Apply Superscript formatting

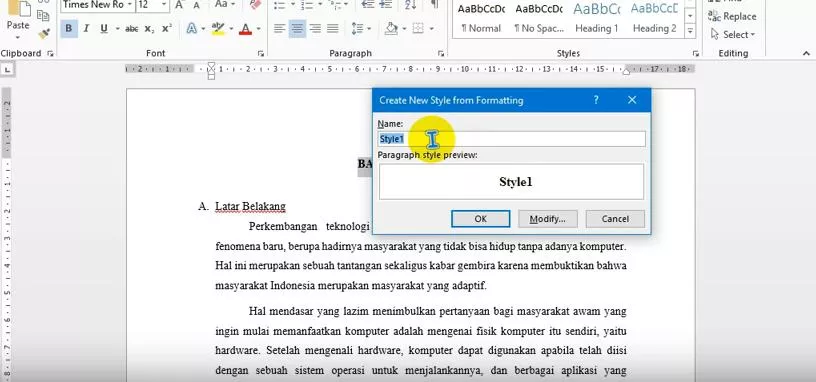click(x=167, y=29)
